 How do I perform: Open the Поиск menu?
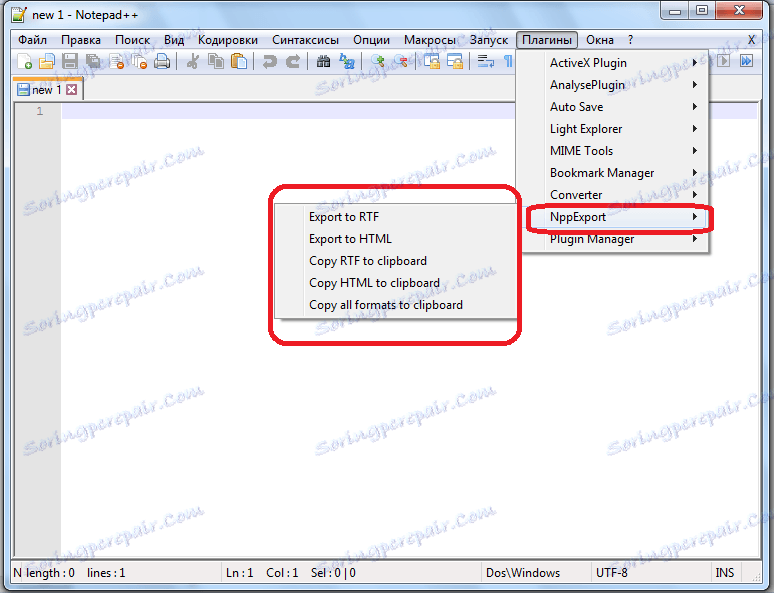point(132,40)
